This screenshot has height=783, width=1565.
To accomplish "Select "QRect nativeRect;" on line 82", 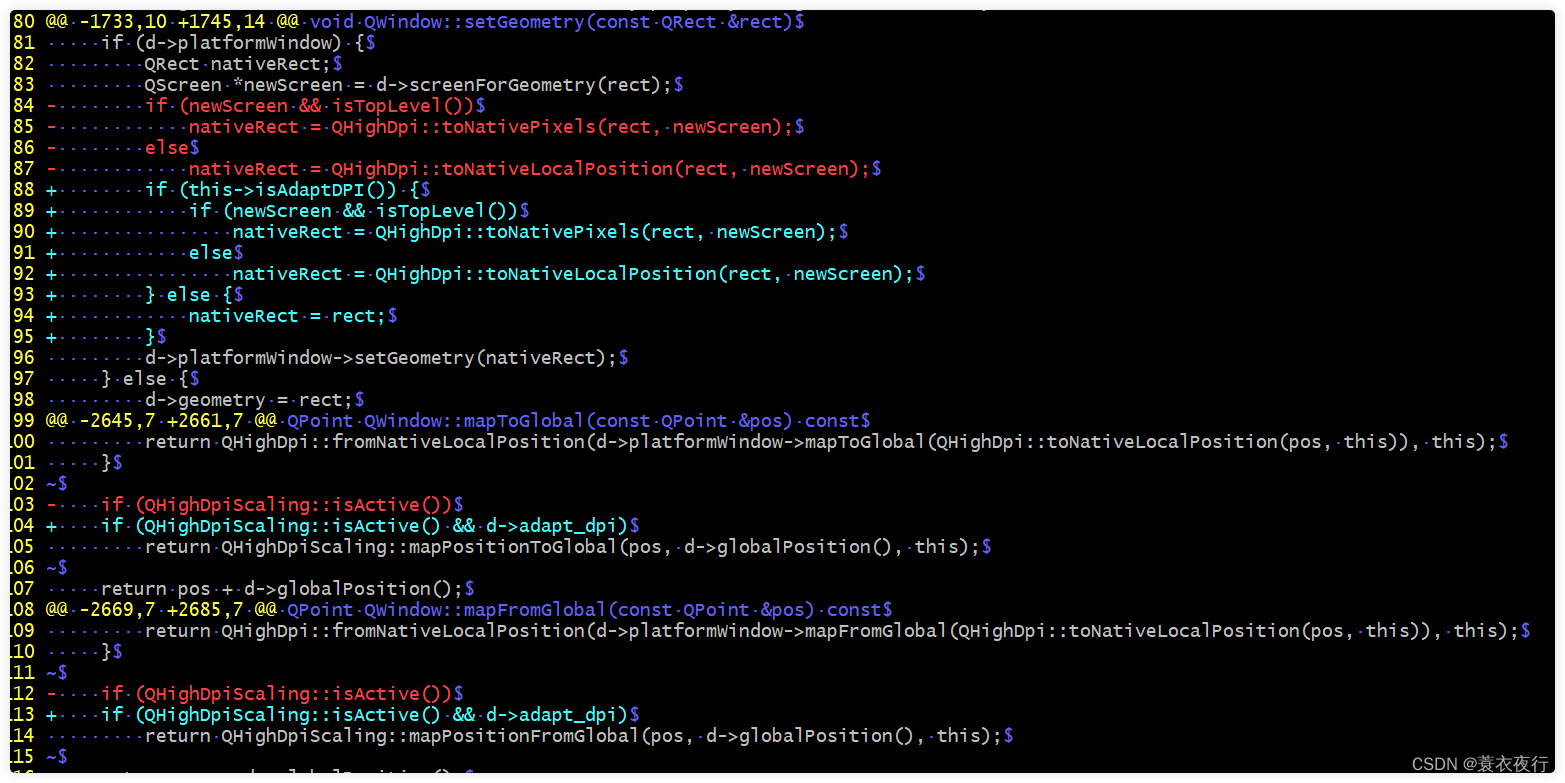I will point(238,64).
